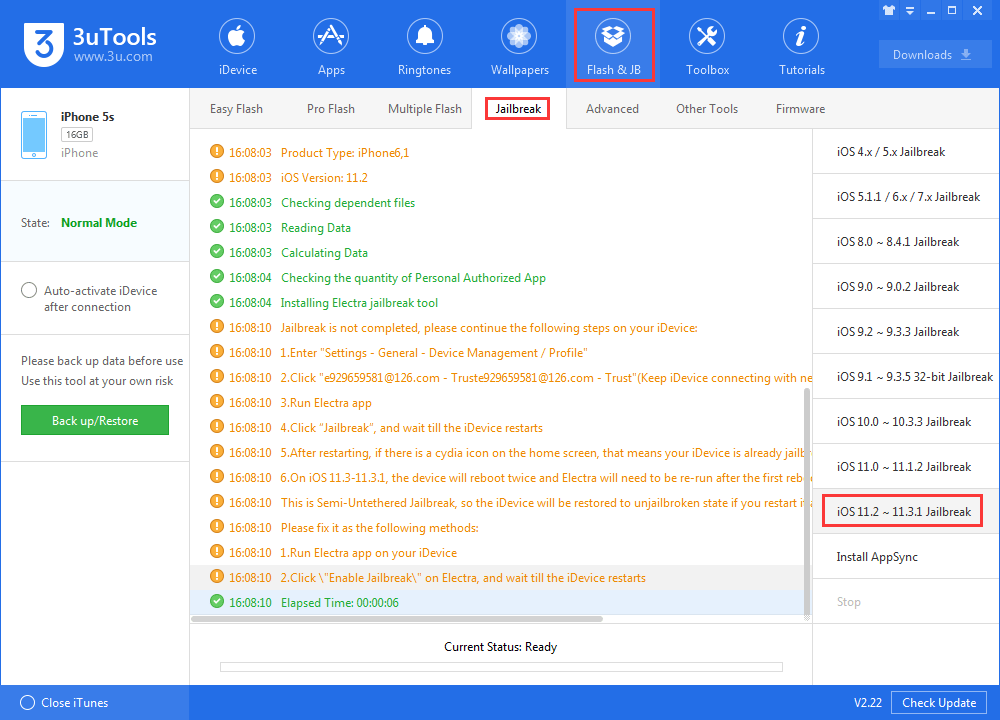Image resolution: width=1000 pixels, height=720 pixels.
Task: Select the Jailbreak tab
Action: [518, 108]
